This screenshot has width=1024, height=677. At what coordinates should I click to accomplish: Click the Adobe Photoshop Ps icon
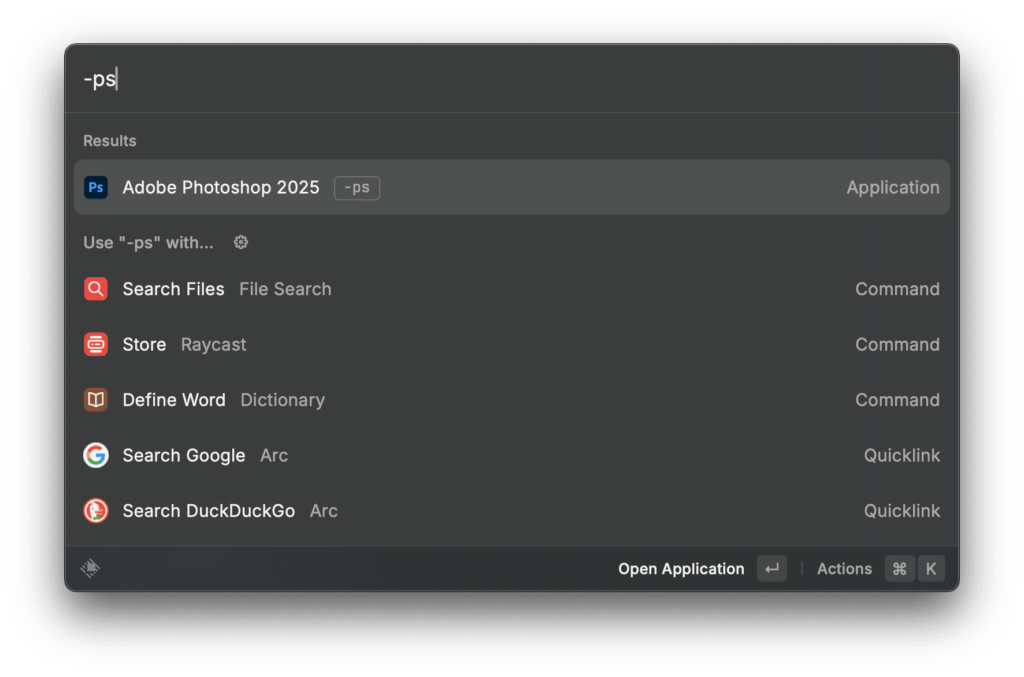[96, 187]
